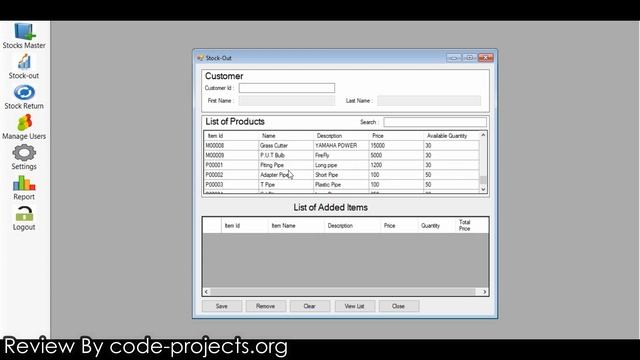Click the 5000 price cell
Viewport: 640px width, 360px height.
tap(396, 155)
